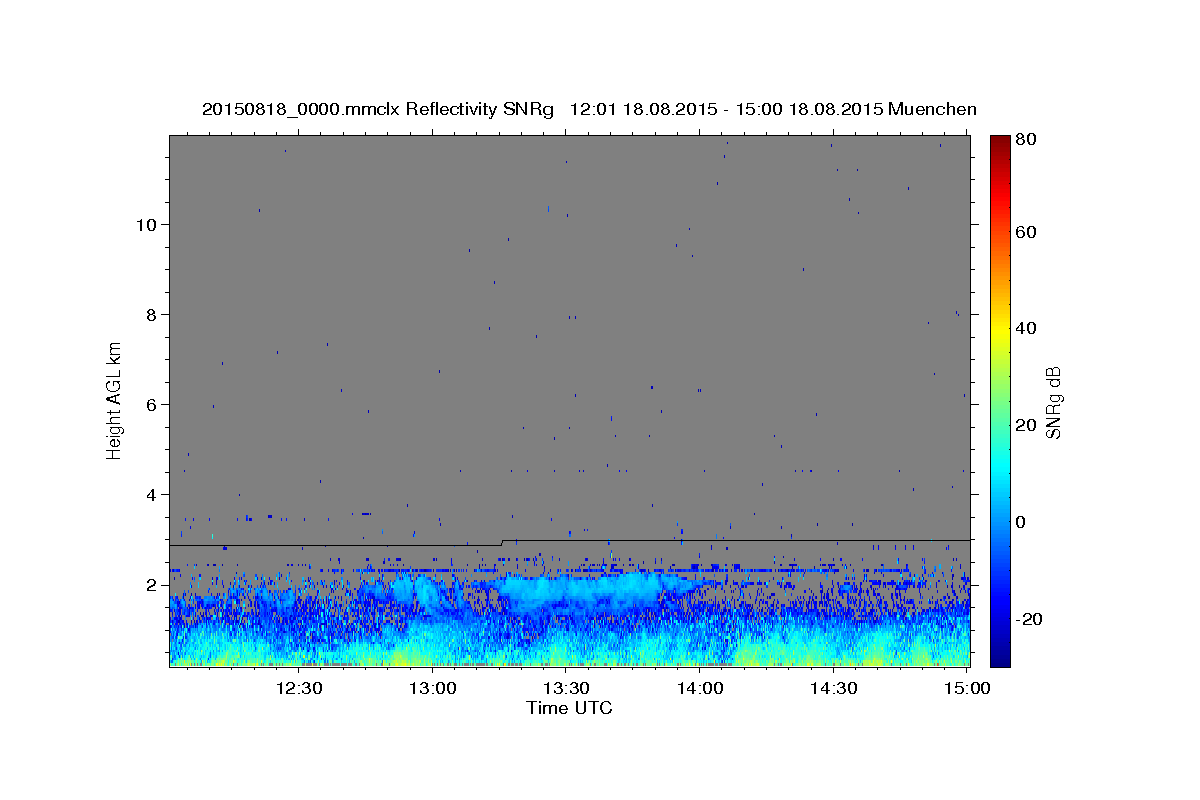
Task: Click the step in the black line
Action: pyautogui.click(x=502, y=543)
